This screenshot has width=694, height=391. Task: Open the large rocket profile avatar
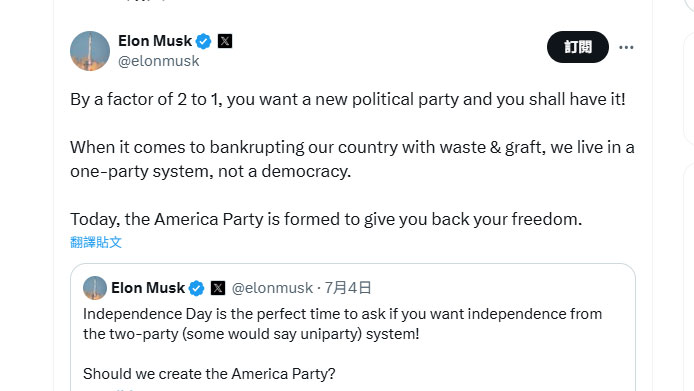click(90, 51)
